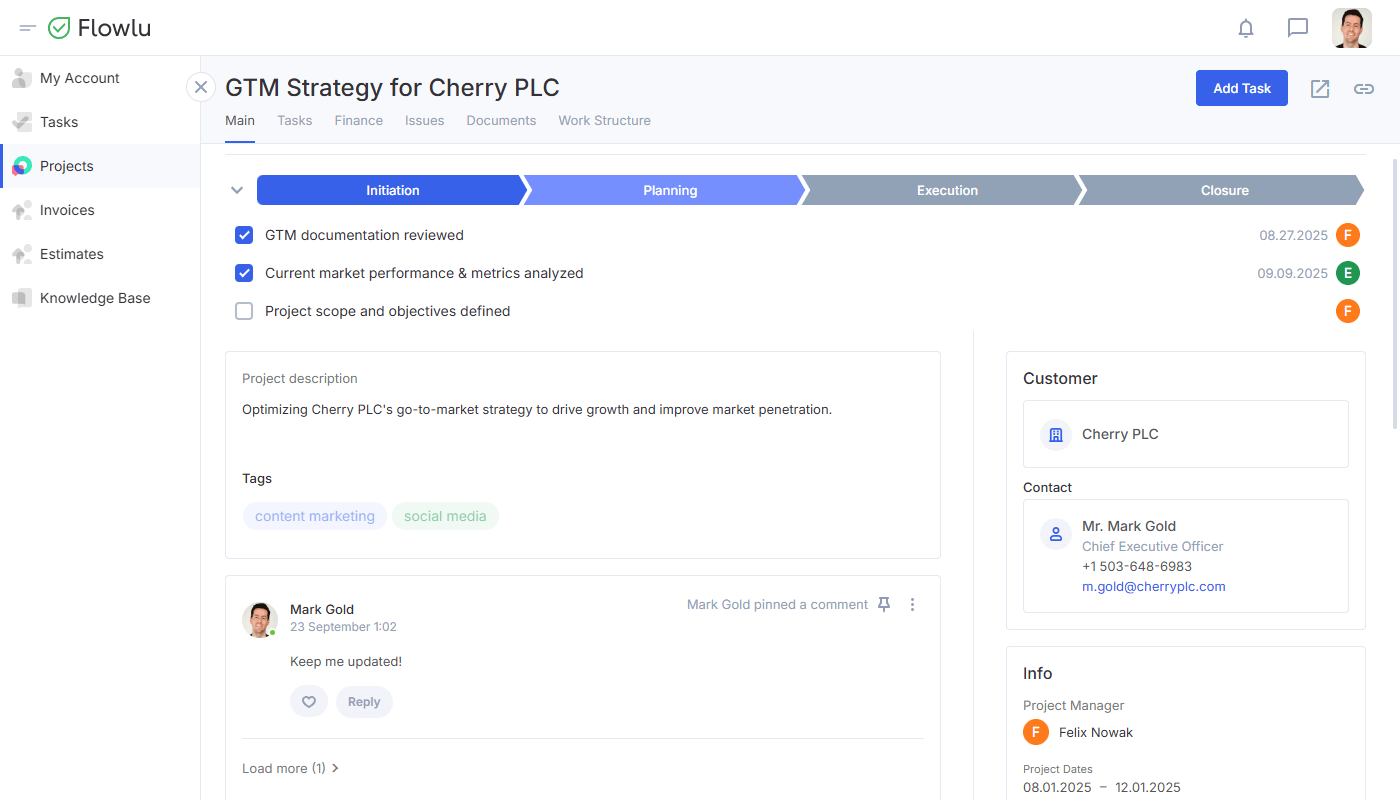Collapse the project stage checklist chevron
Viewport: 1400px width, 800px height.
click(237, 190)
